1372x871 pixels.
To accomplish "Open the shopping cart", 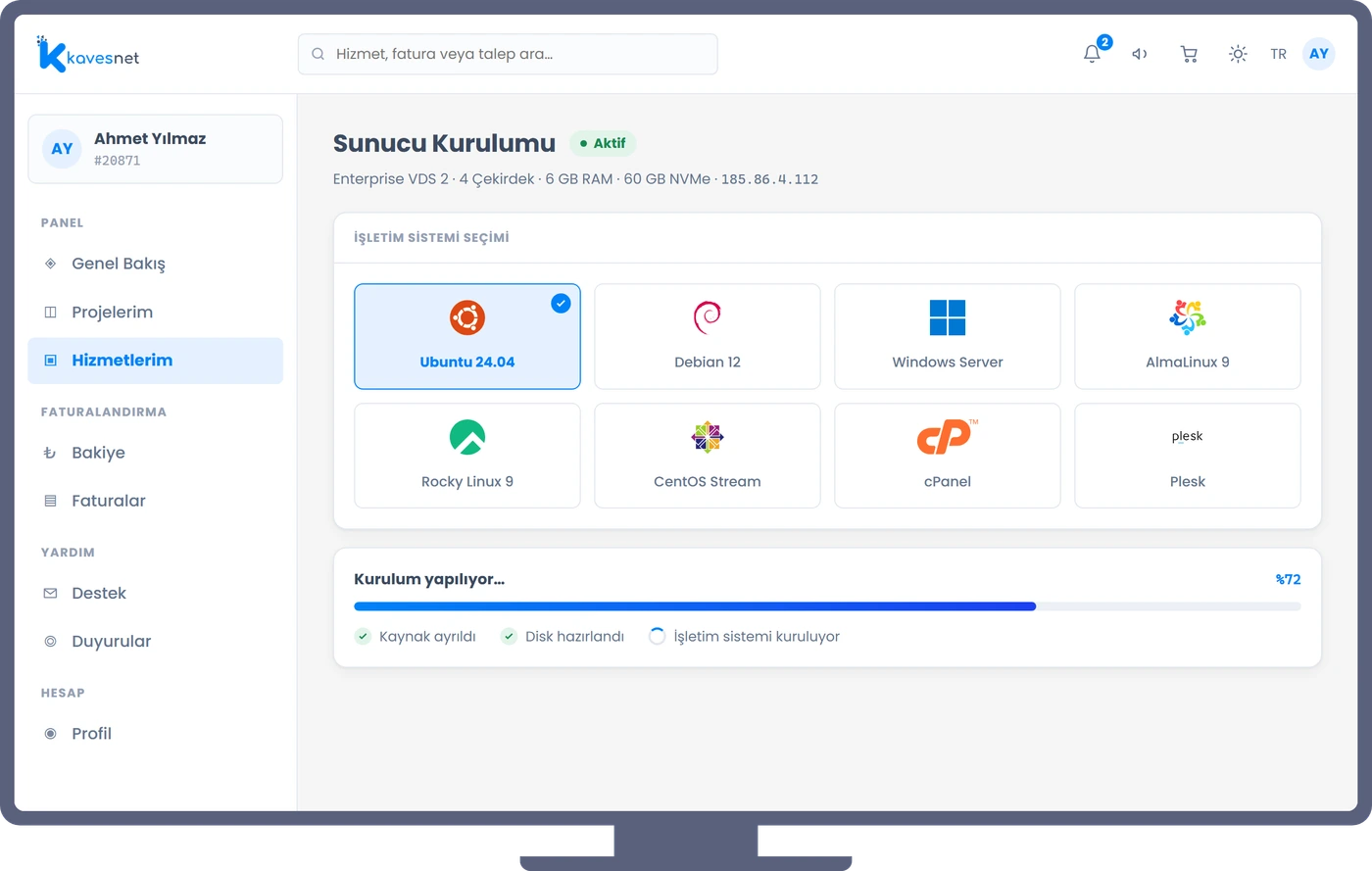I will [1189, 54].
